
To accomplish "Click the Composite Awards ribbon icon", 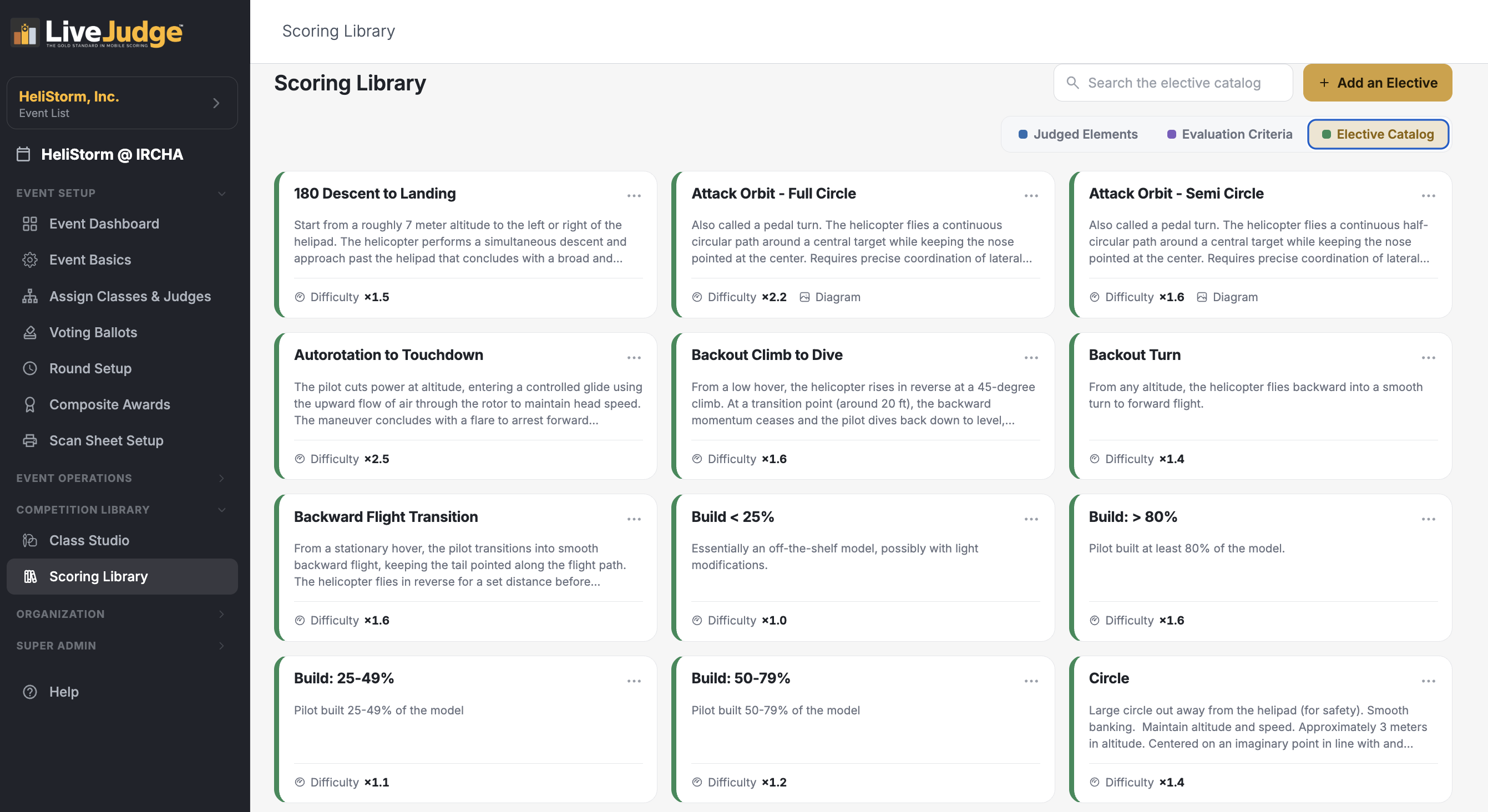I will [x=29, y=405].
